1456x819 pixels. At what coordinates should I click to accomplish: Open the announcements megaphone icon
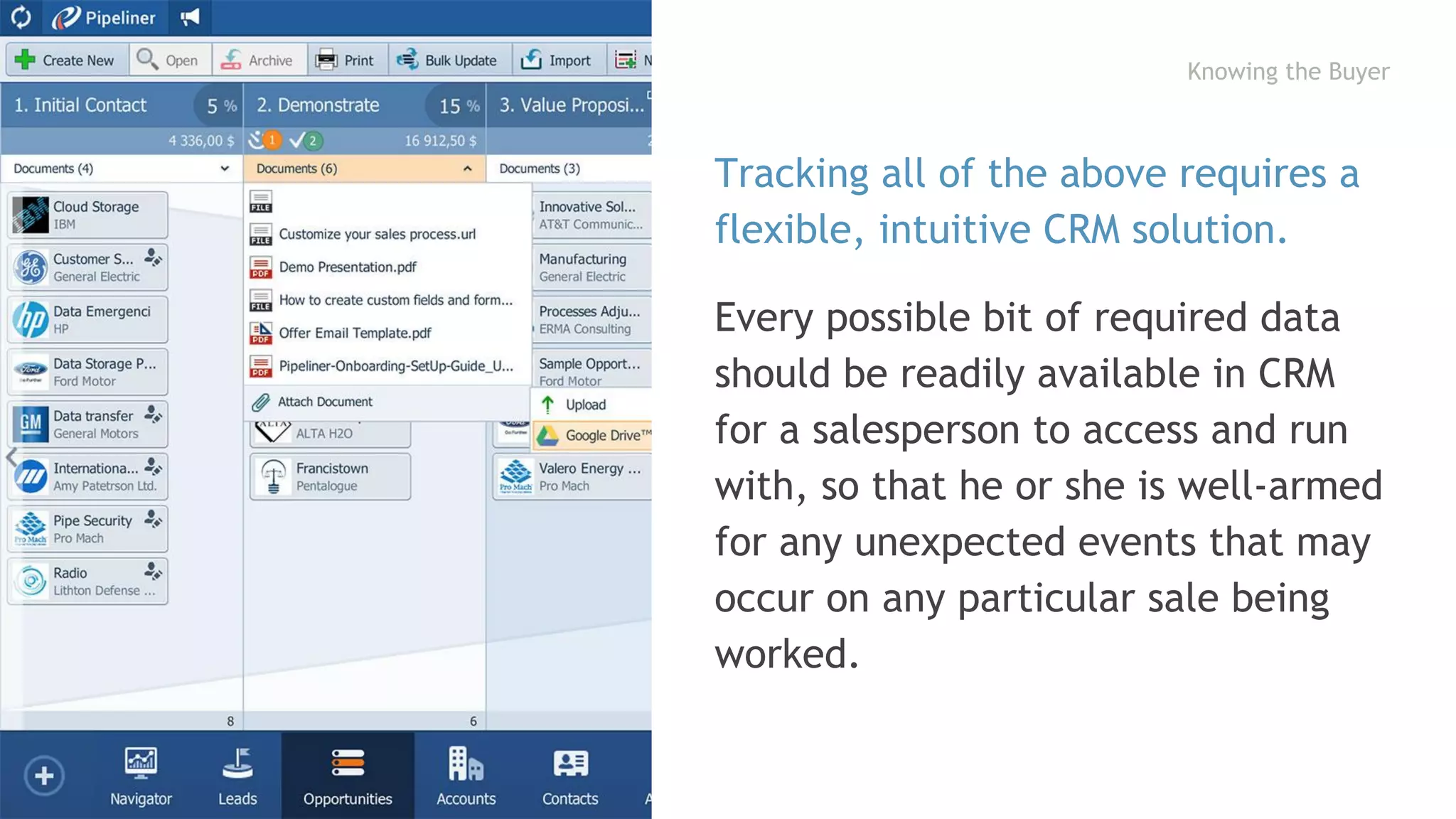[x=189, y=17]
